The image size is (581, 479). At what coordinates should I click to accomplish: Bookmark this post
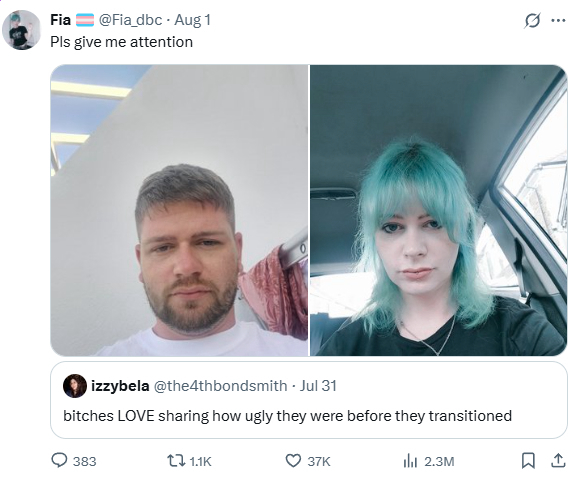(x=528, y=461)
